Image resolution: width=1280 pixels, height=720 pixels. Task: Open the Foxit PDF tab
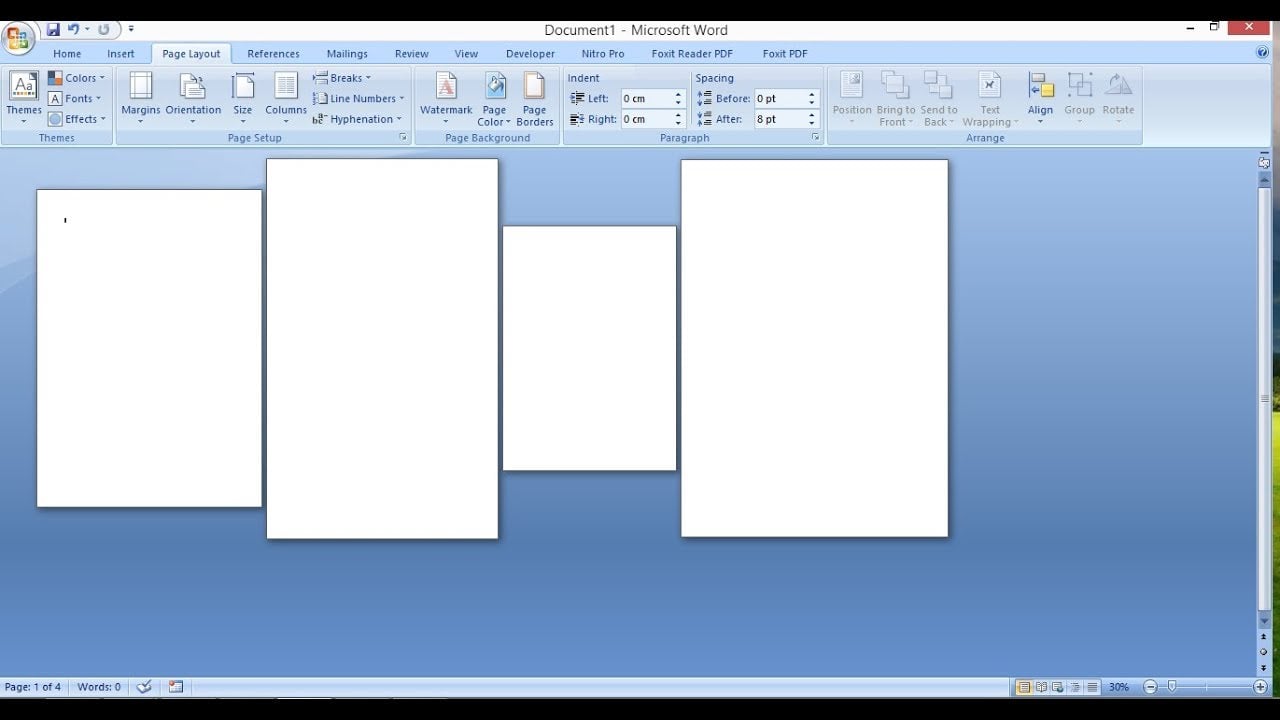[785, 54]
